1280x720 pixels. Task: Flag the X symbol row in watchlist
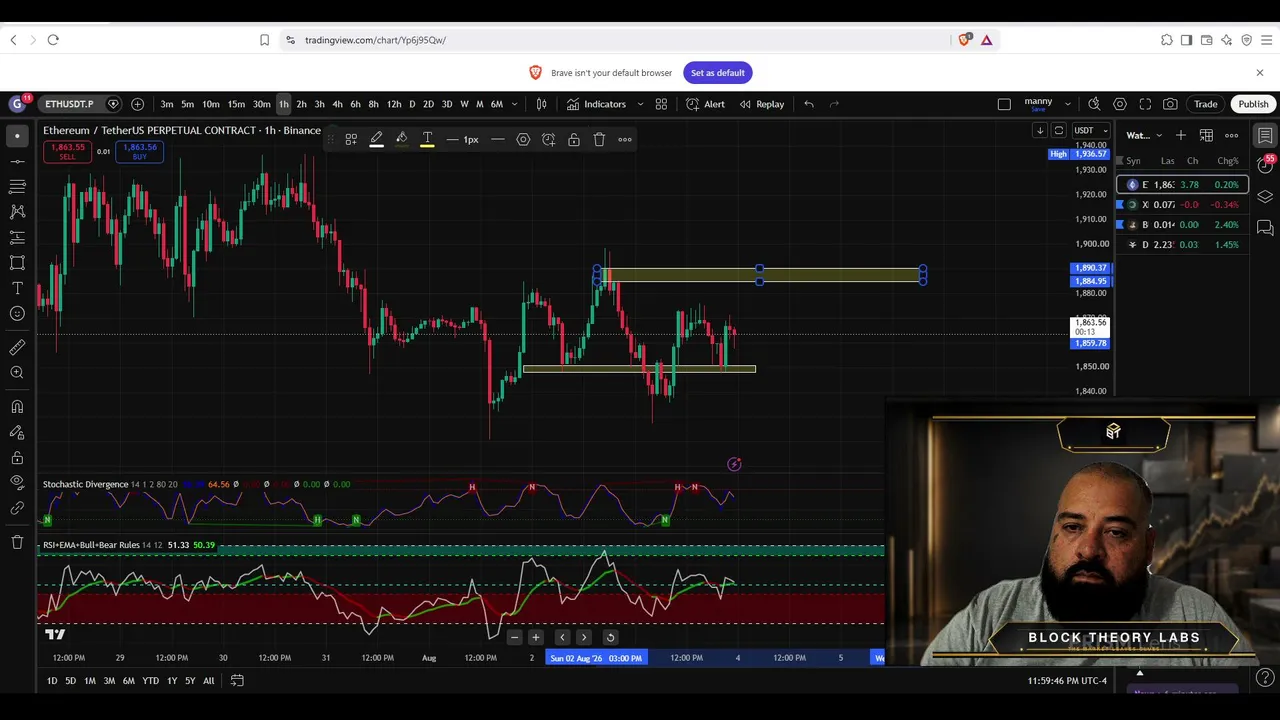pos(1122,205)
